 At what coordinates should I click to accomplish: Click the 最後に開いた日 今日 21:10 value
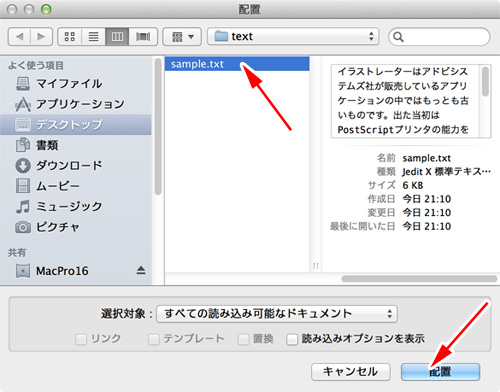coord(427,226)
